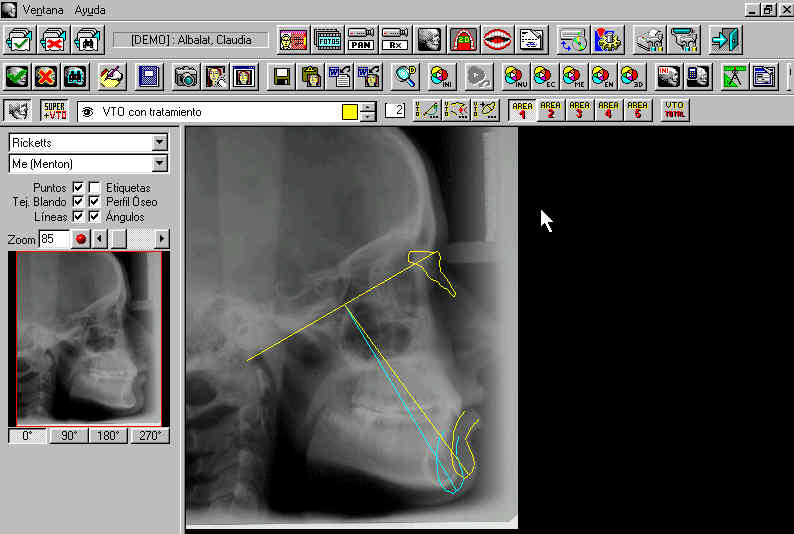Image resolution: width=794 pixels, height=534 pixels.
Task: Click the zoom slider thumb
Action: pyautogui.click(x=118, y=238)
